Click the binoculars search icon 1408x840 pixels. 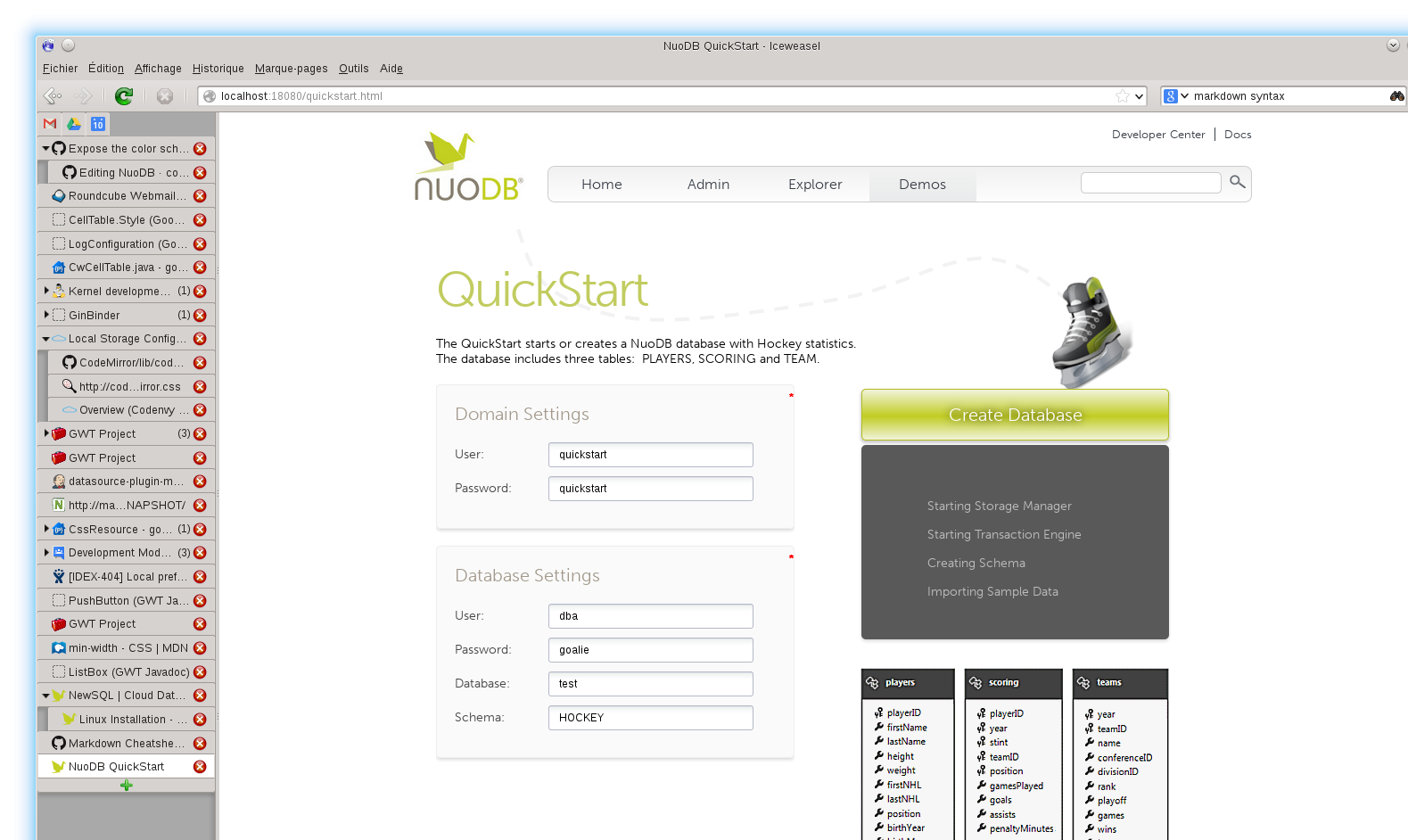[x=1397, y=96]
